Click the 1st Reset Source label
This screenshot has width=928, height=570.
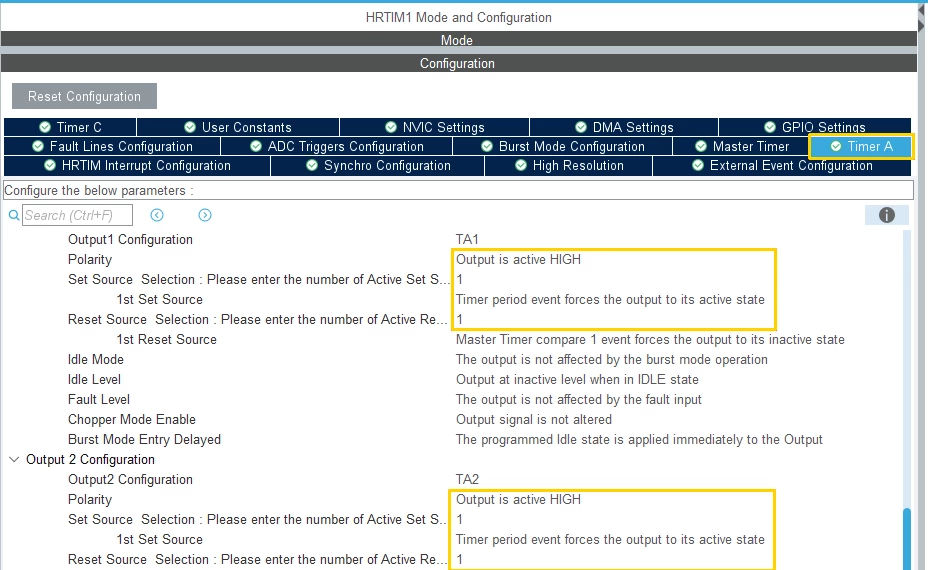point(166,340)
